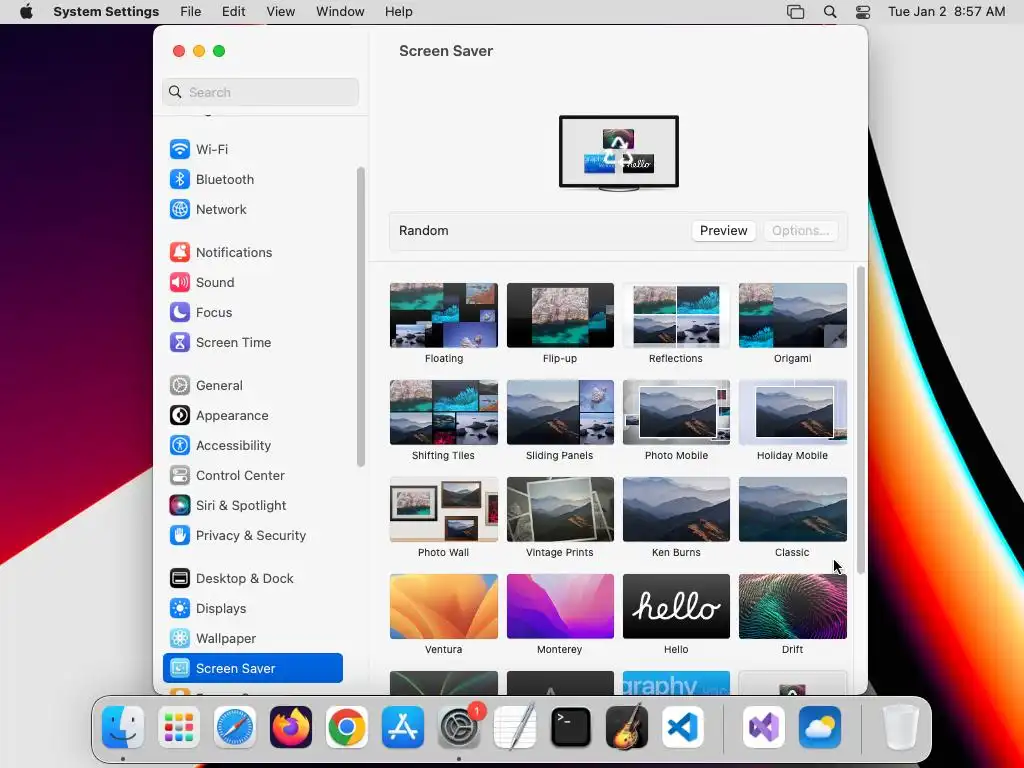Open the Notifications bell icon
Screen dimensions: 1024x768
180,252
